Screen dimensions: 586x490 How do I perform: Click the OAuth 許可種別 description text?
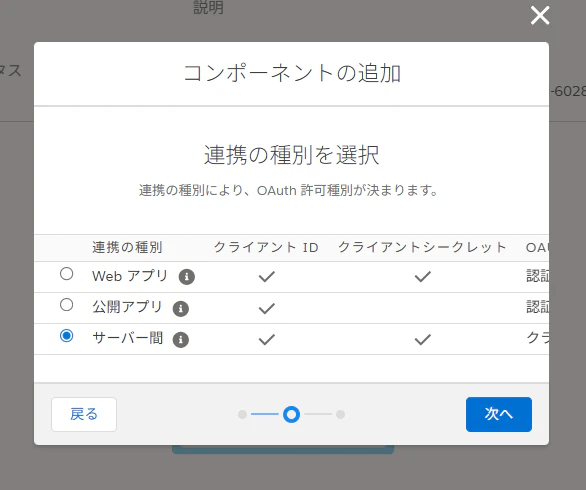[x=288, y=190]
